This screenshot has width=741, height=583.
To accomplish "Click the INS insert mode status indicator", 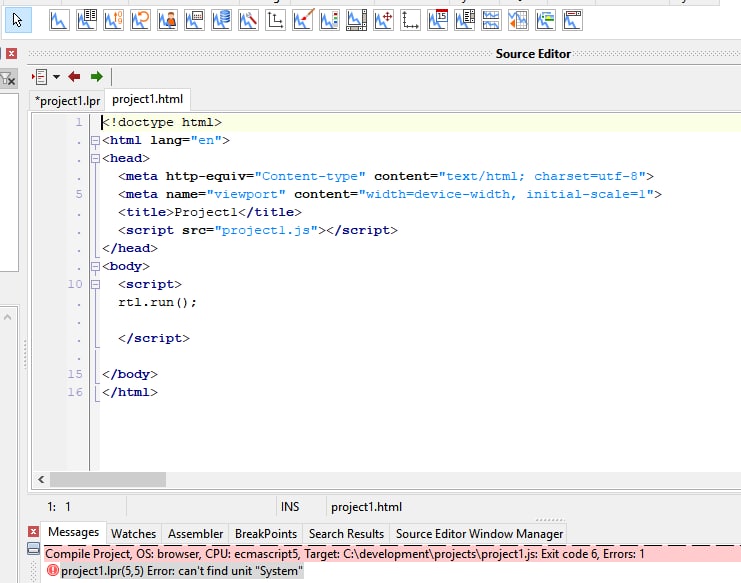I will [290, 507].
